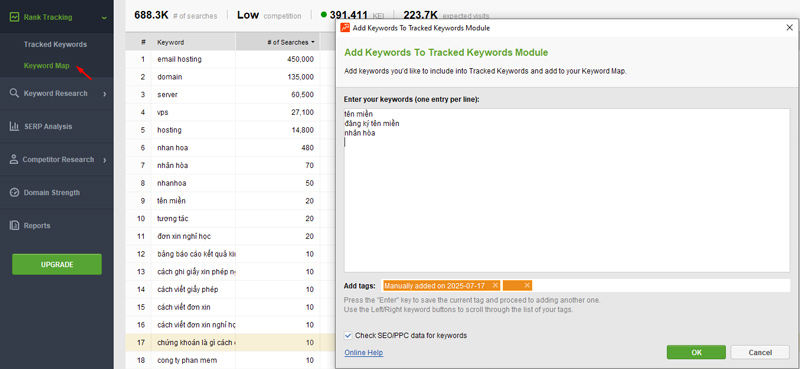Open the Reports module
This screenshot has width=800, height=369.
[37, 226]
